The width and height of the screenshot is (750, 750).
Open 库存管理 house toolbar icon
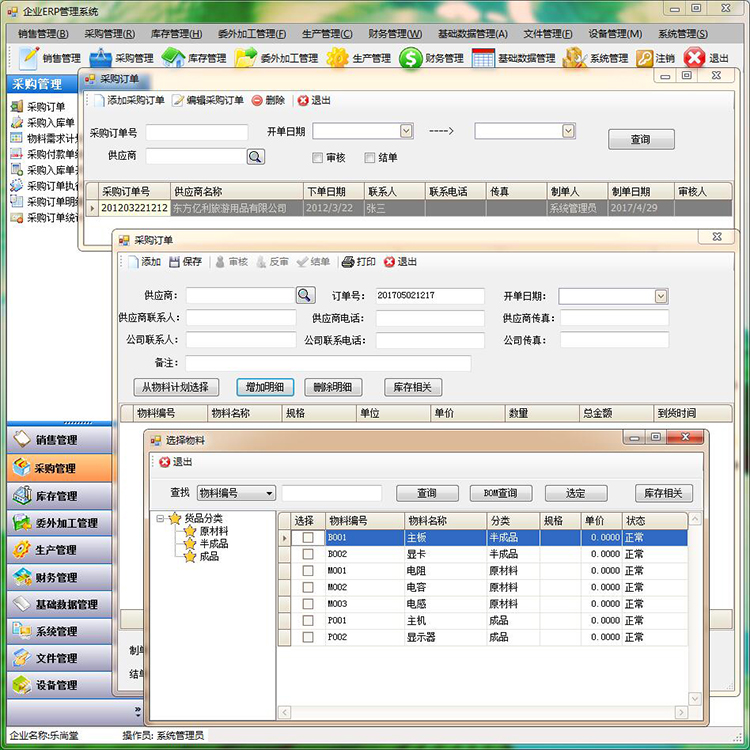click(x=173, y=58)
